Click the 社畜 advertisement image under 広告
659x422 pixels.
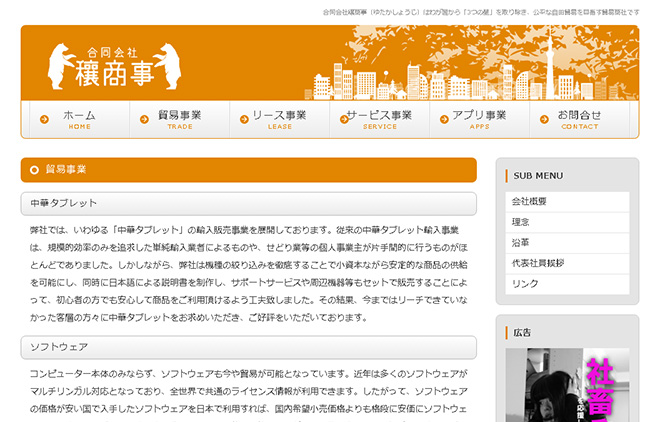[566, 385]
